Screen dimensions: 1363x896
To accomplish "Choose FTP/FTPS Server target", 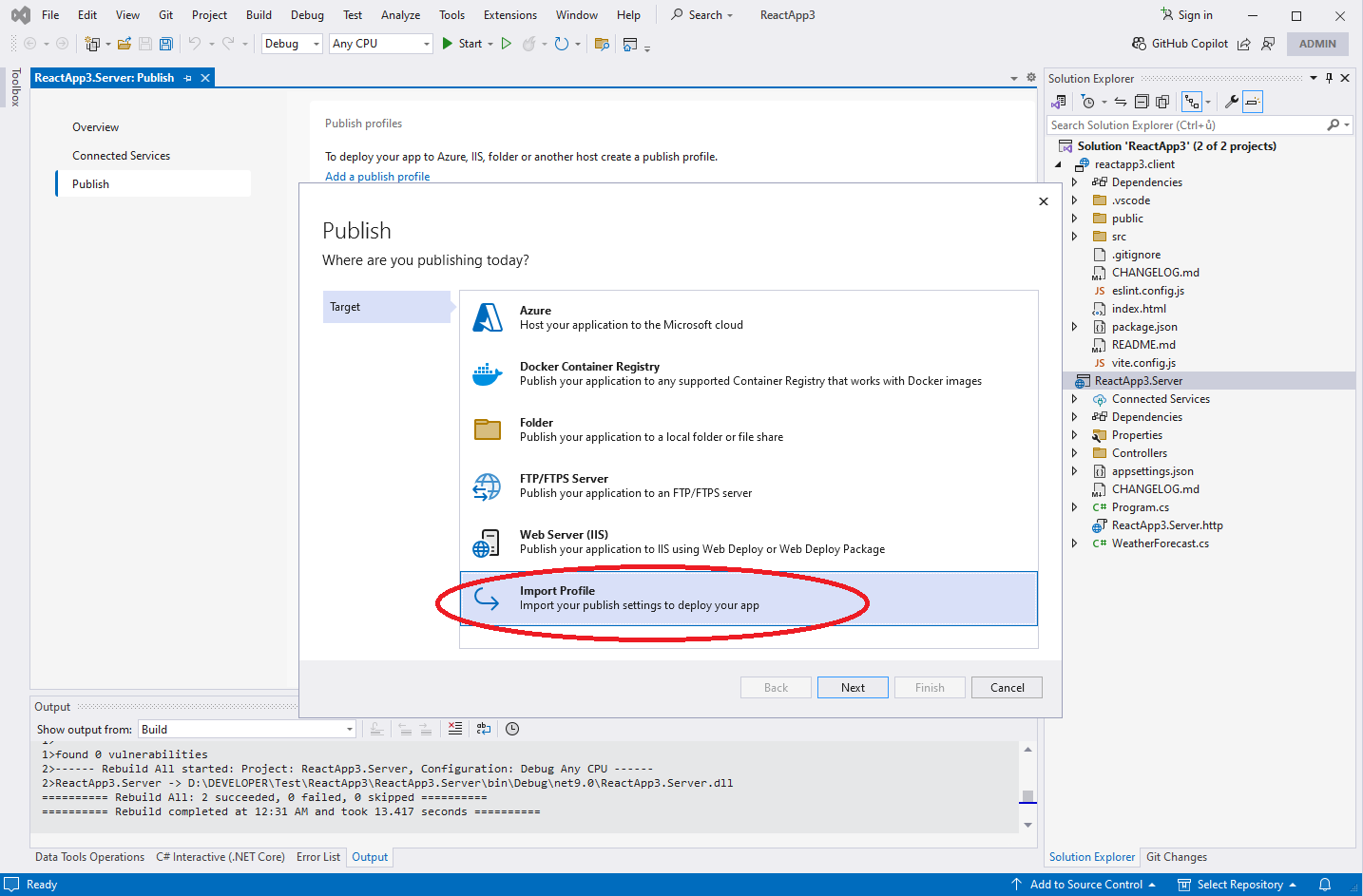I will (748, 486).
